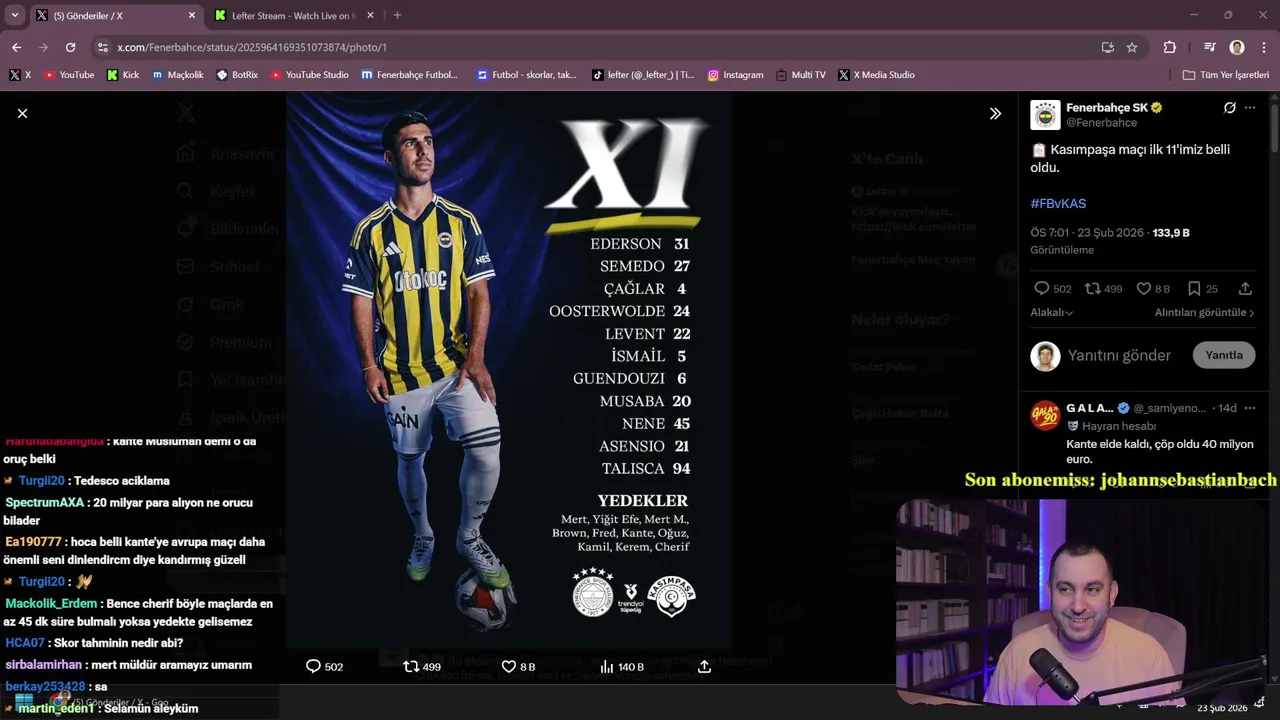Click the @Fenerbahce handle text

coord(1101,123)
